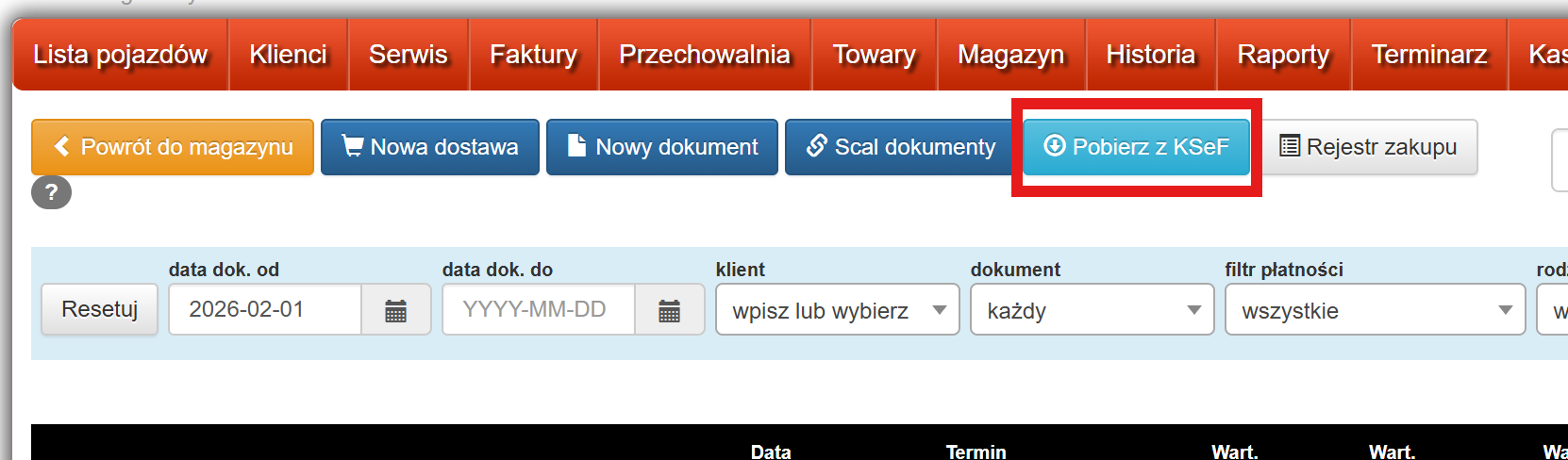Open the dokument dropdown showing każdy
Viewport: 1568px width, 460px height.
coord(1092,310)
